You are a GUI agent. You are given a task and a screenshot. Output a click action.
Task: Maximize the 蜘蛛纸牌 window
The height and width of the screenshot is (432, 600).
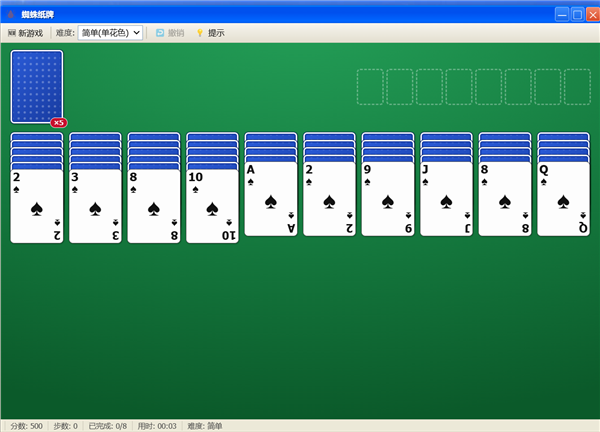click(x=577, y=15)
